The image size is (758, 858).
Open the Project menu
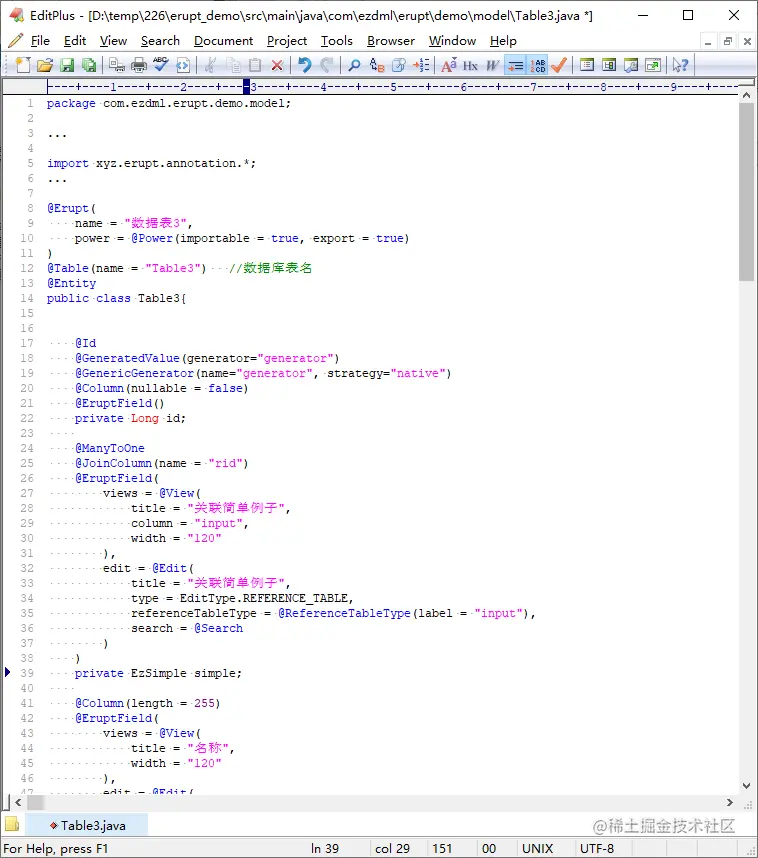(x=287, y=41)
